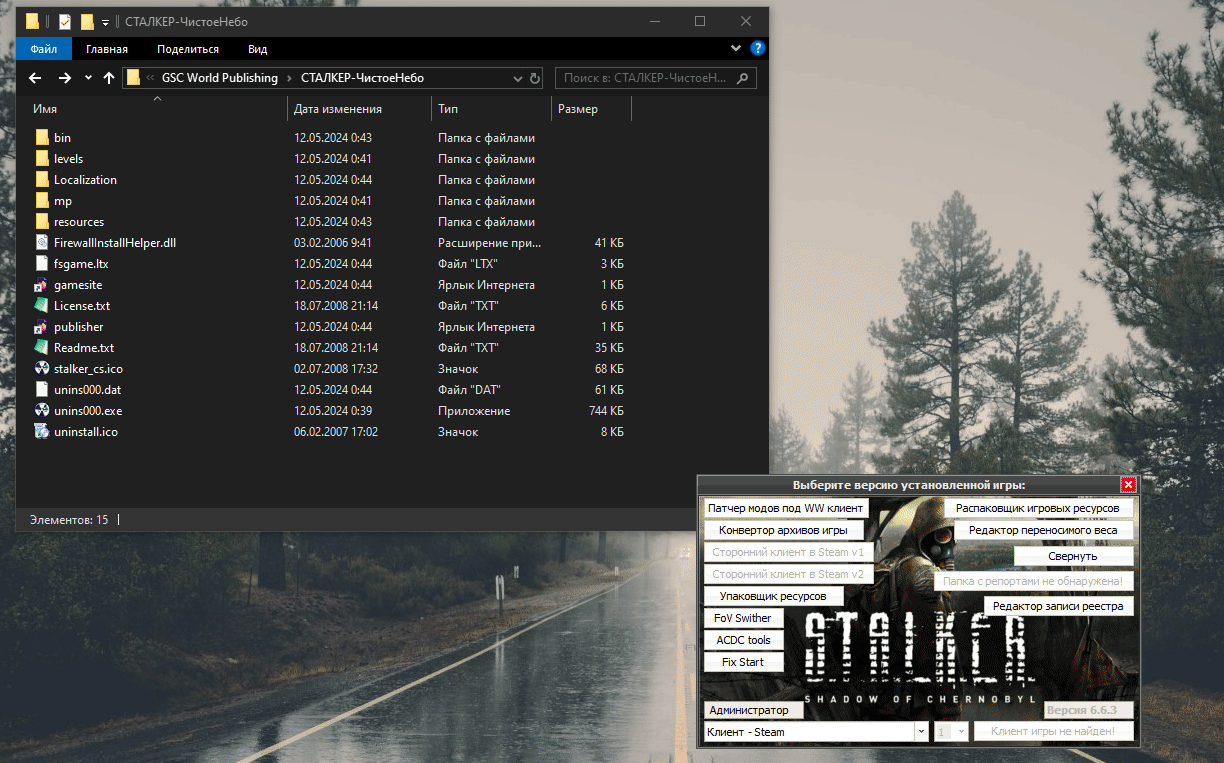Click Конвертор архивов игры button
Screen dimensions: 1224x763
pyautogui.click(x=784, y=530)
